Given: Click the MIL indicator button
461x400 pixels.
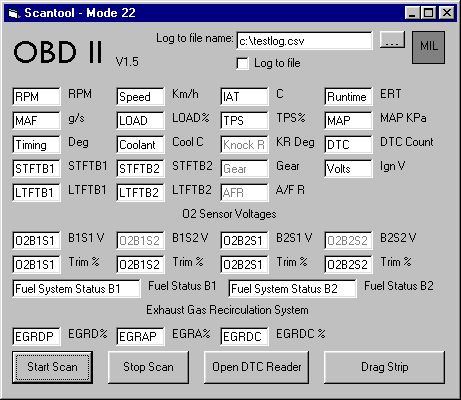Looking at the screenshot, I should click(428, 47).
